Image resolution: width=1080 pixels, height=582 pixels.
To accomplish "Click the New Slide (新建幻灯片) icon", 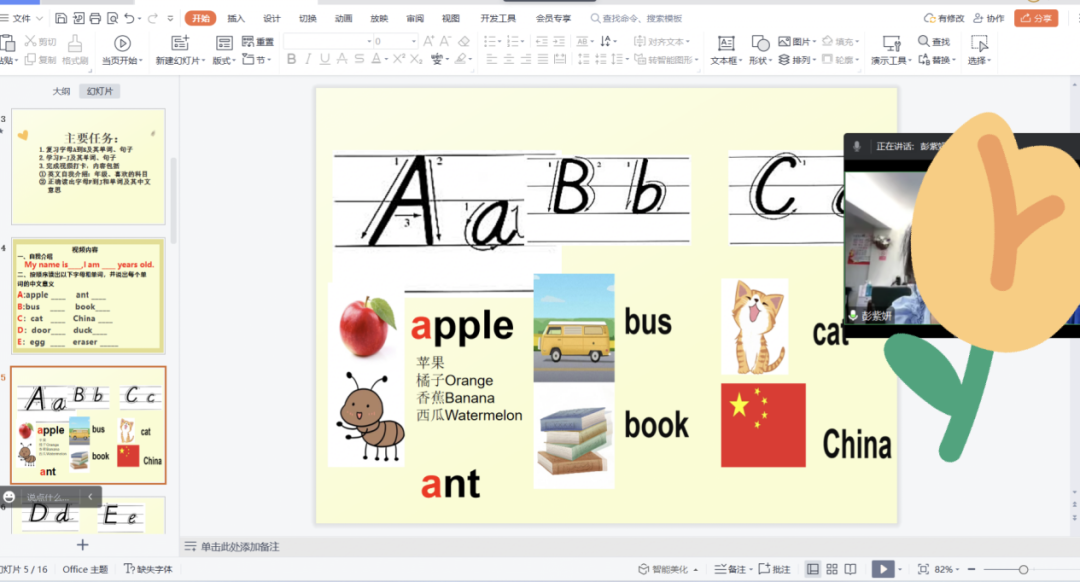I will [180, 43].
